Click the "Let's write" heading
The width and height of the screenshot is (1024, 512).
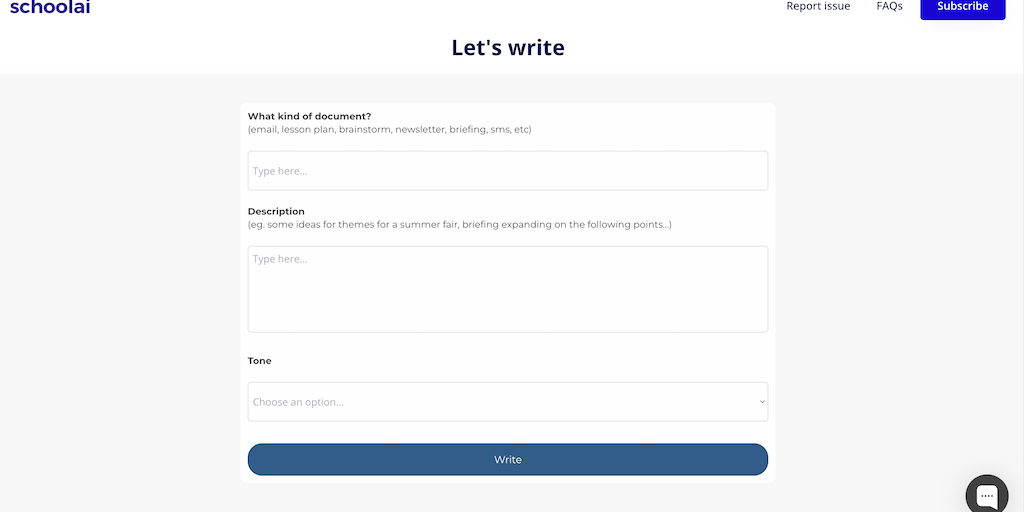(x=508, y=47)
